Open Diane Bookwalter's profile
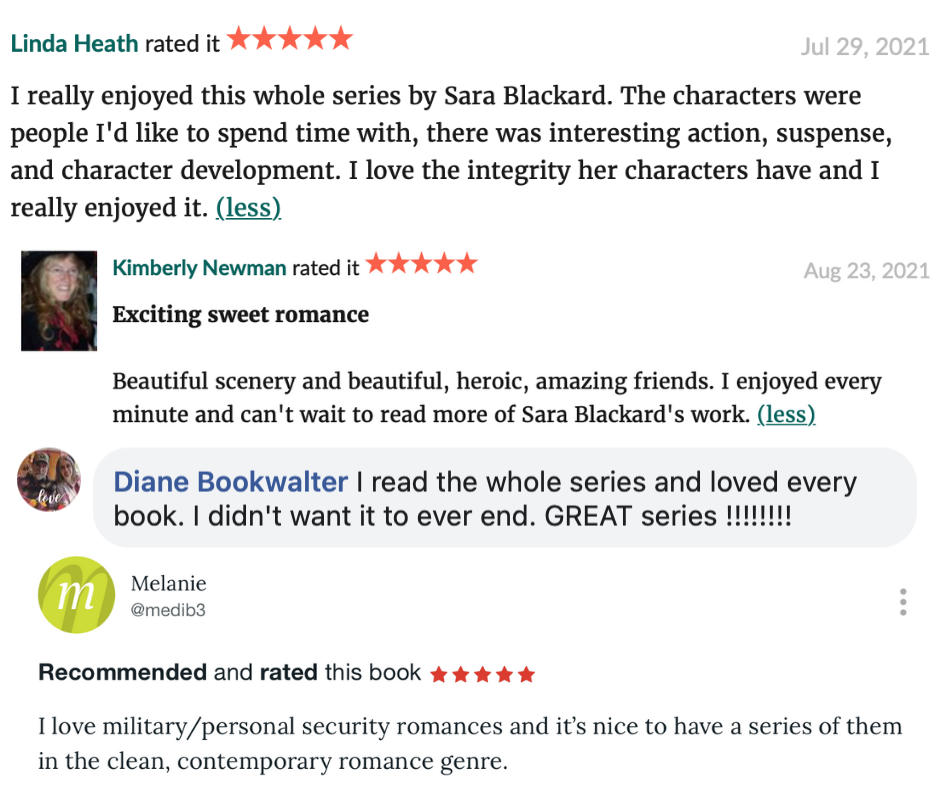The height and width of the screenshot is (788, 940). pos(230,481)
